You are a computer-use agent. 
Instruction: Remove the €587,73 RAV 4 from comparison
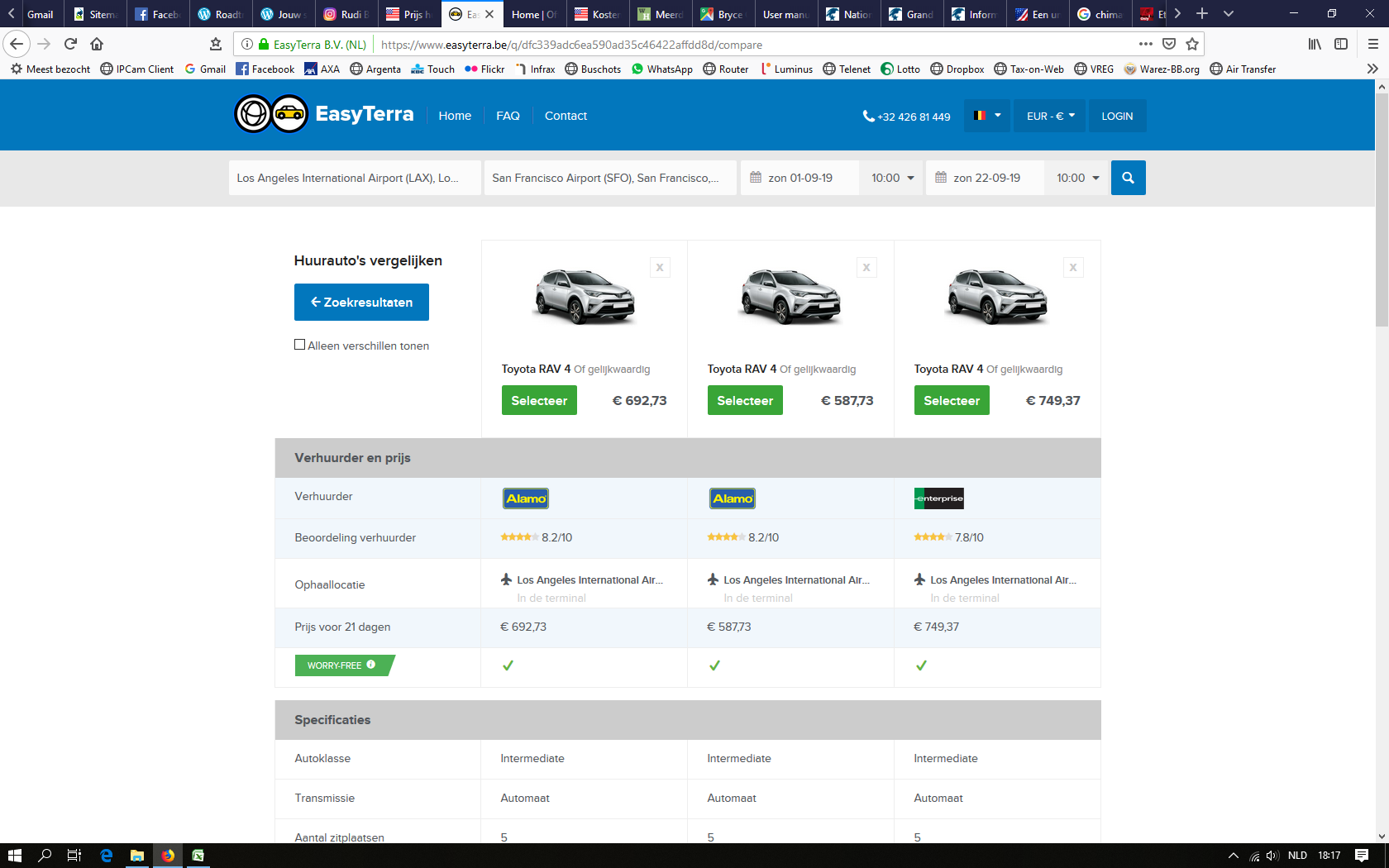pos(866,267)
